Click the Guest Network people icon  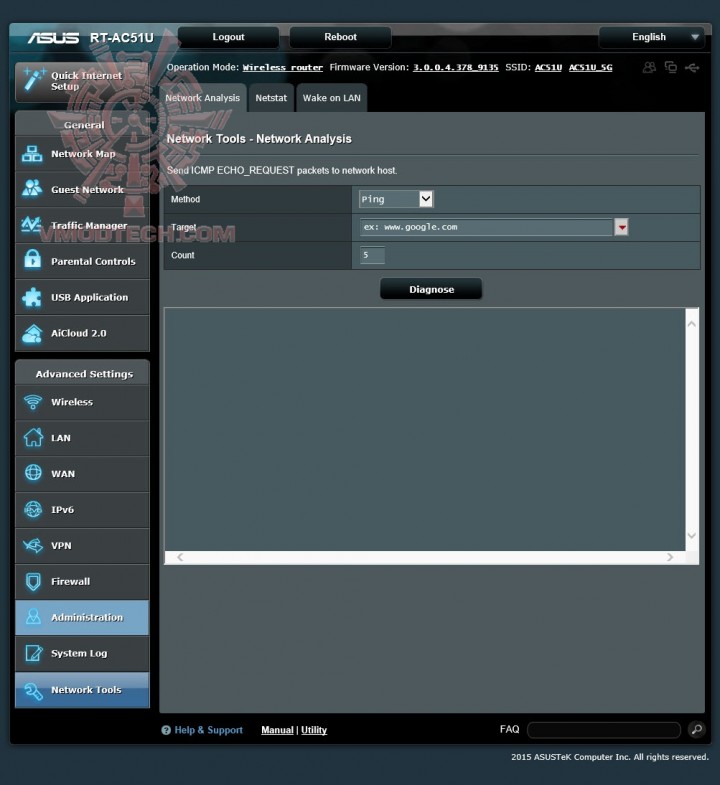[32, 189]
